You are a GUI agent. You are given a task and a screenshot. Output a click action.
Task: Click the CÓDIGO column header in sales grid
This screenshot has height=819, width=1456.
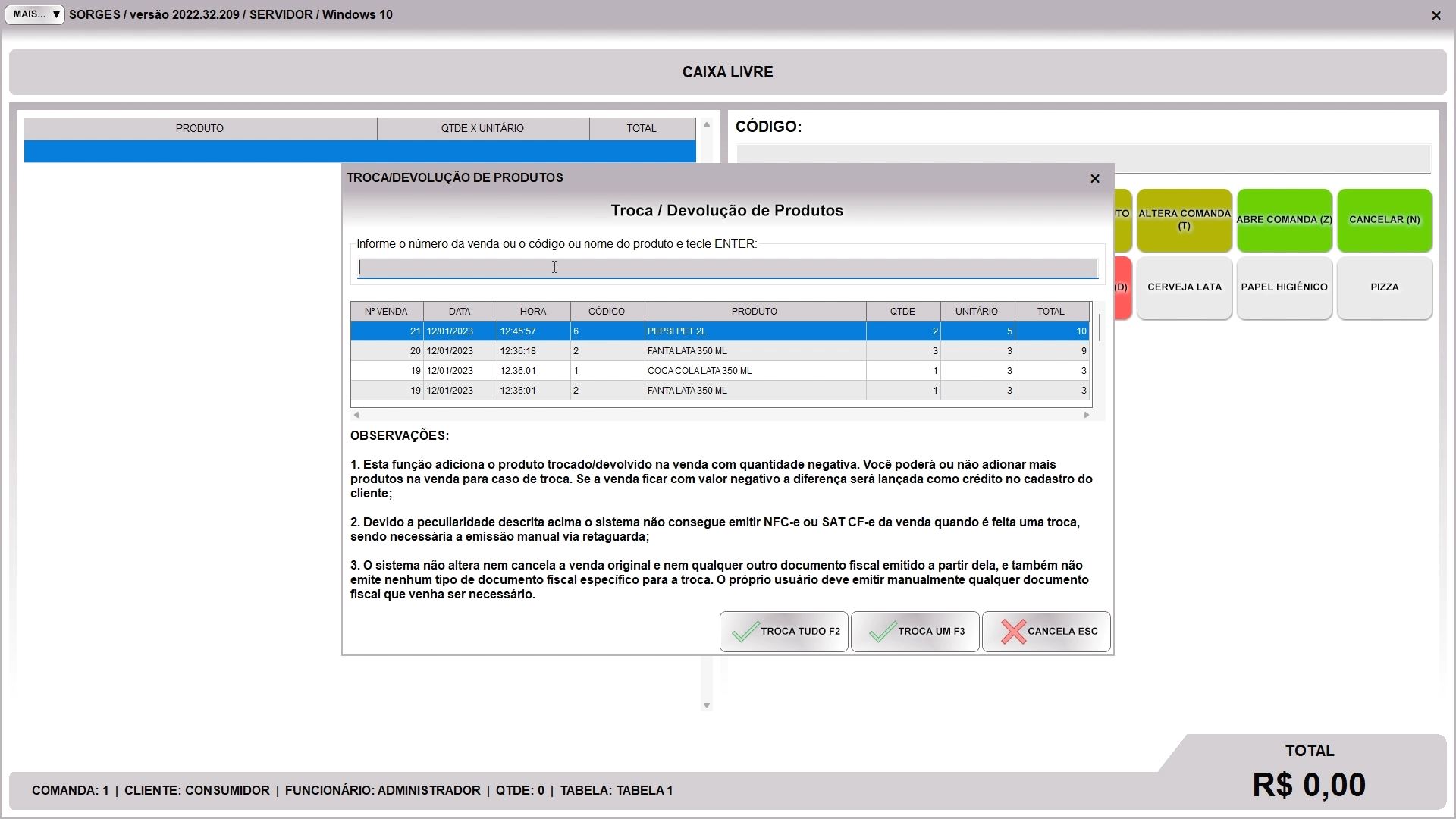click(607, 312)
